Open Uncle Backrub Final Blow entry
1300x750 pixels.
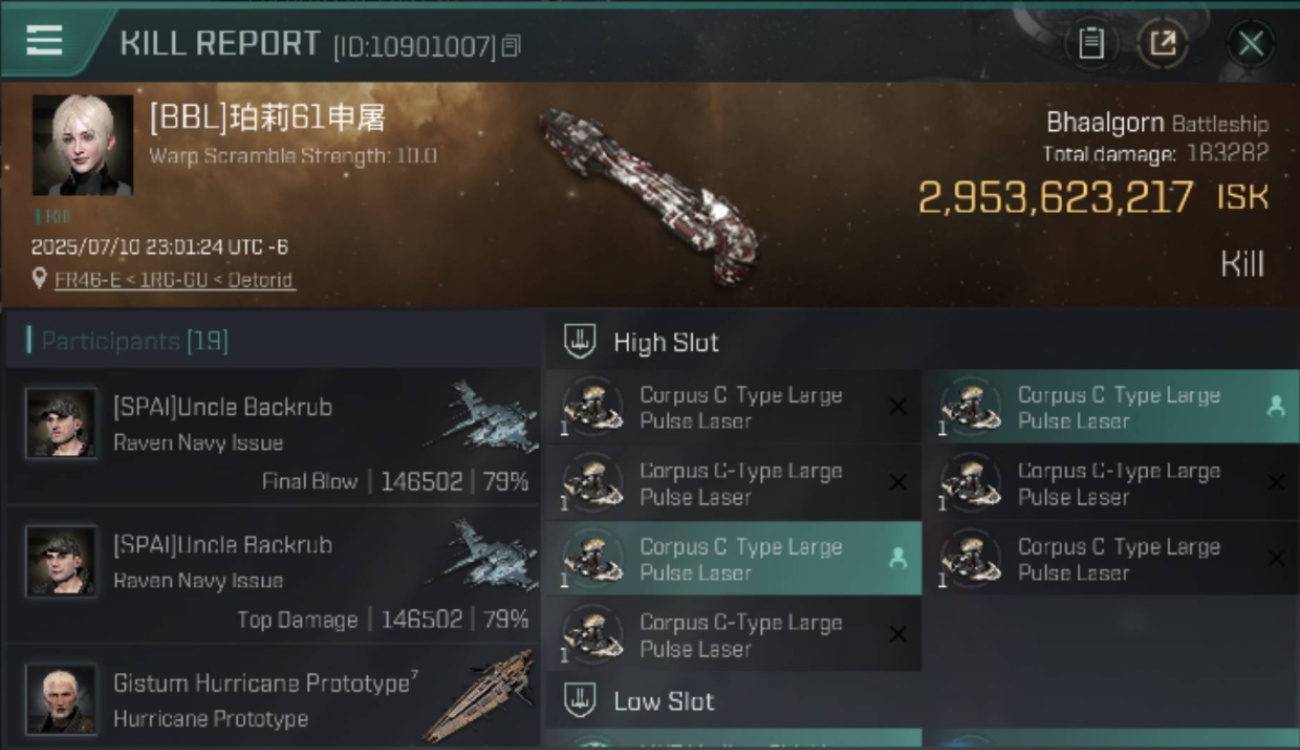click(x=273, y=437)
